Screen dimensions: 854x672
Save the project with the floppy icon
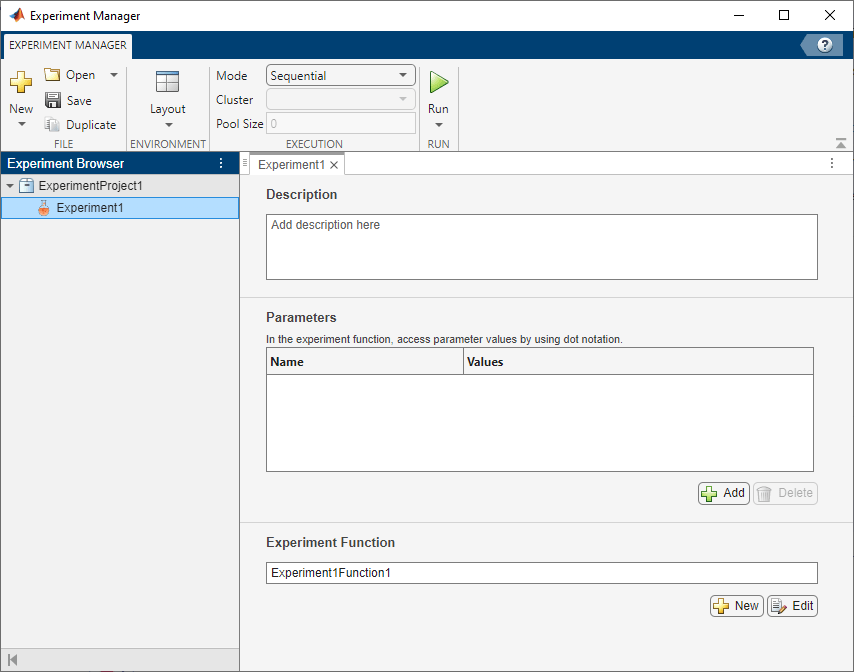pos(53,100)
